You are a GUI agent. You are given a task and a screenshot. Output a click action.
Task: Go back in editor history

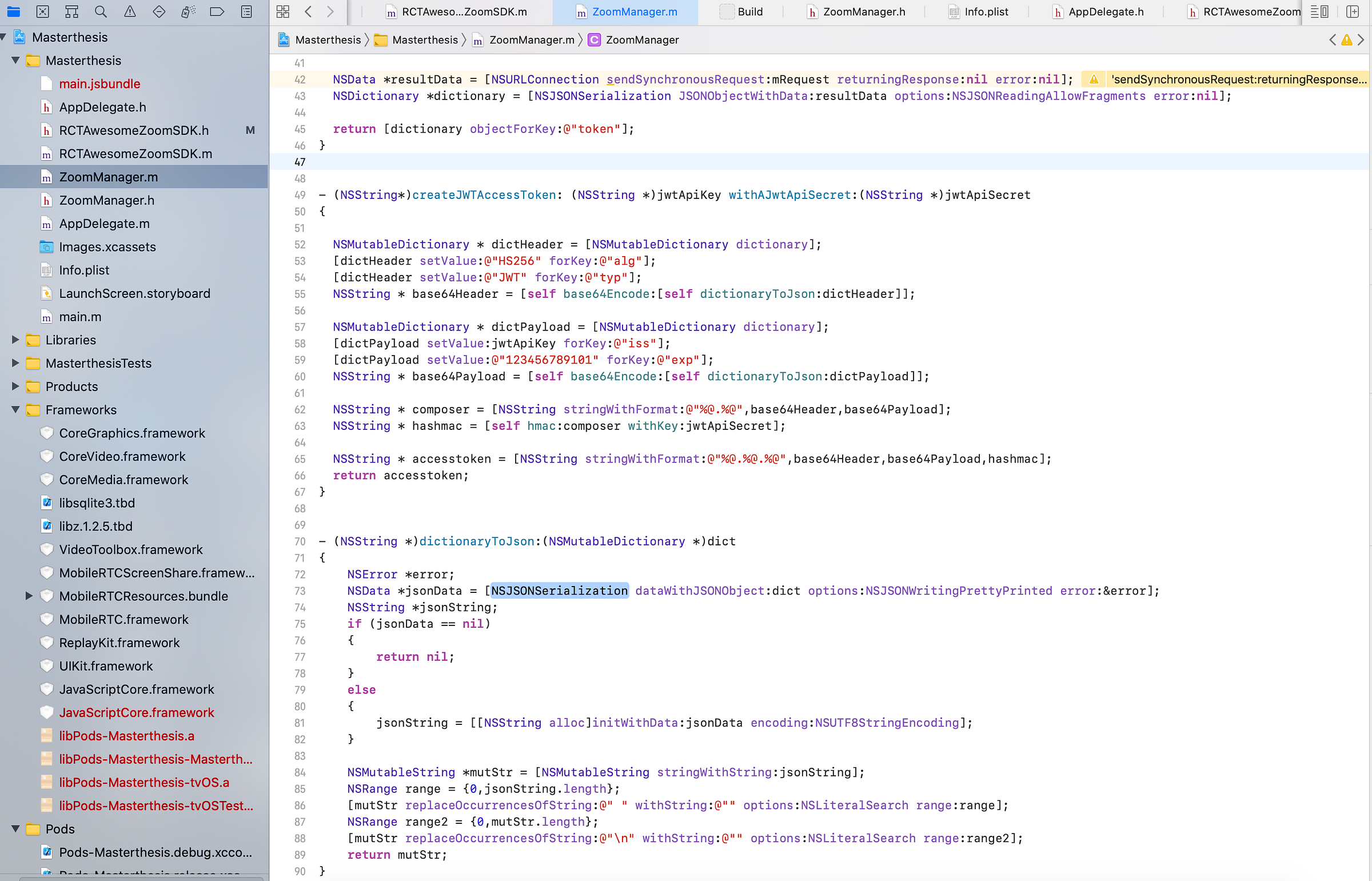[x=308, y=11]
